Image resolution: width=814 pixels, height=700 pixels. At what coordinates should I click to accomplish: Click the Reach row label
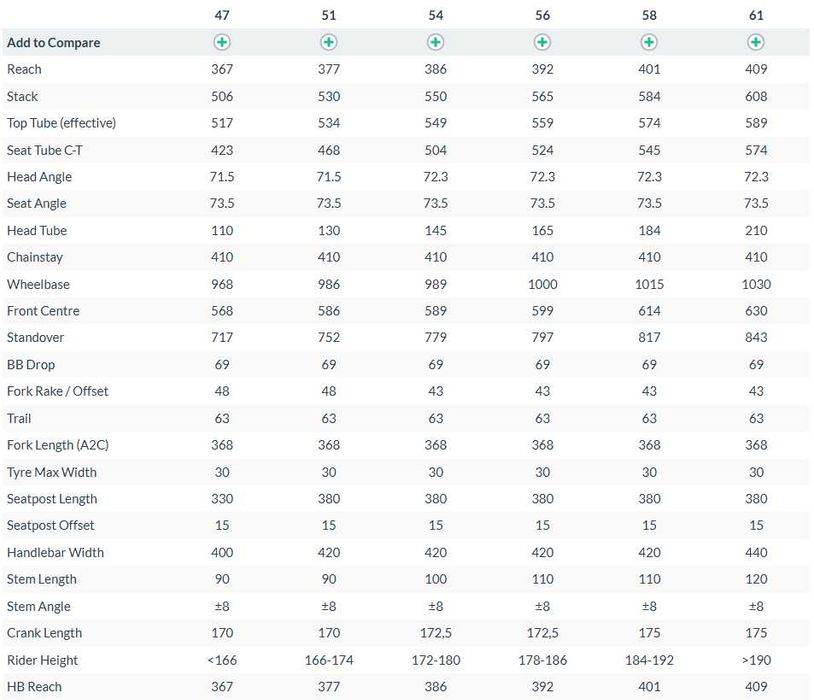pos(24,69)
